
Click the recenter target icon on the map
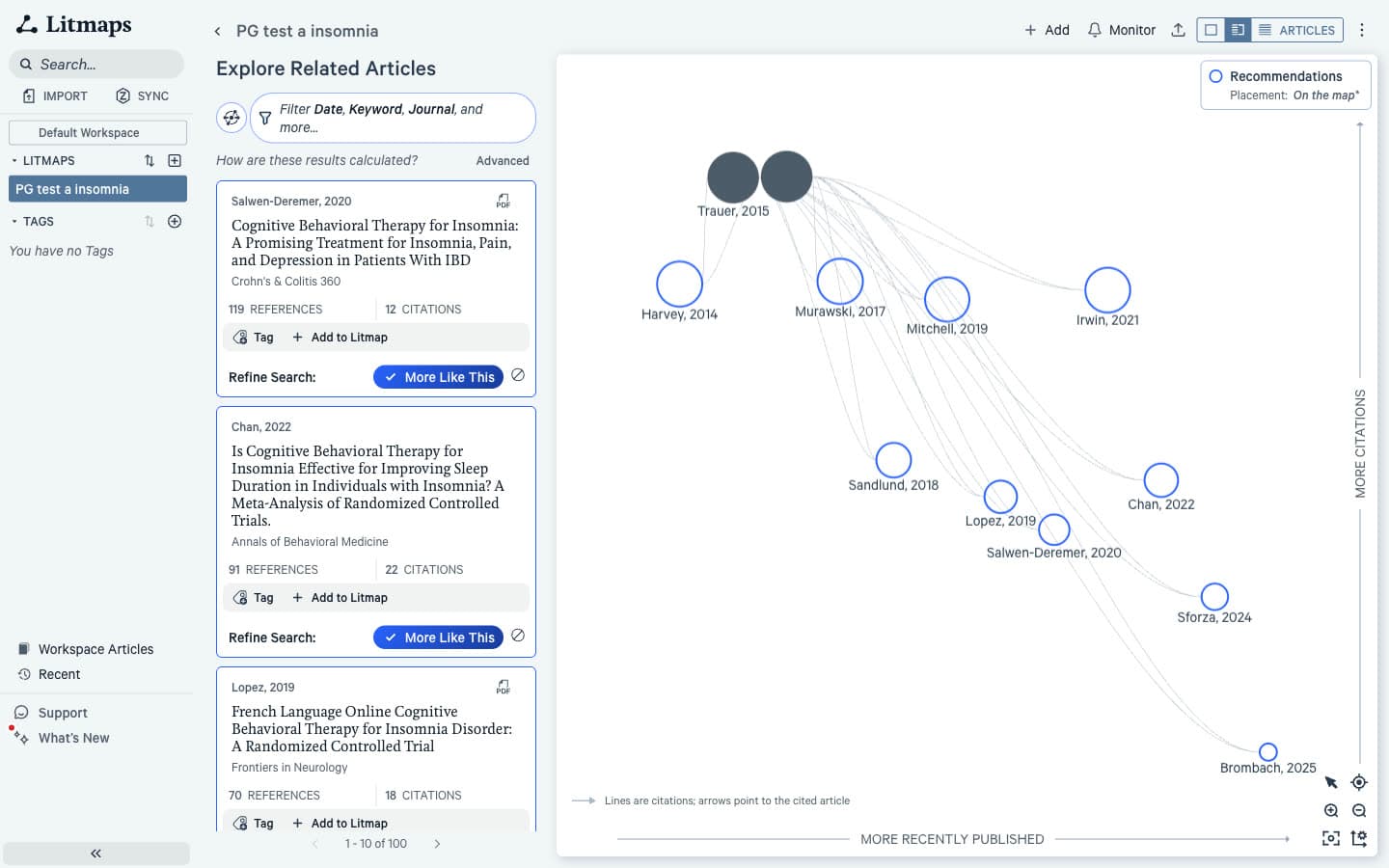(1359, 782)
